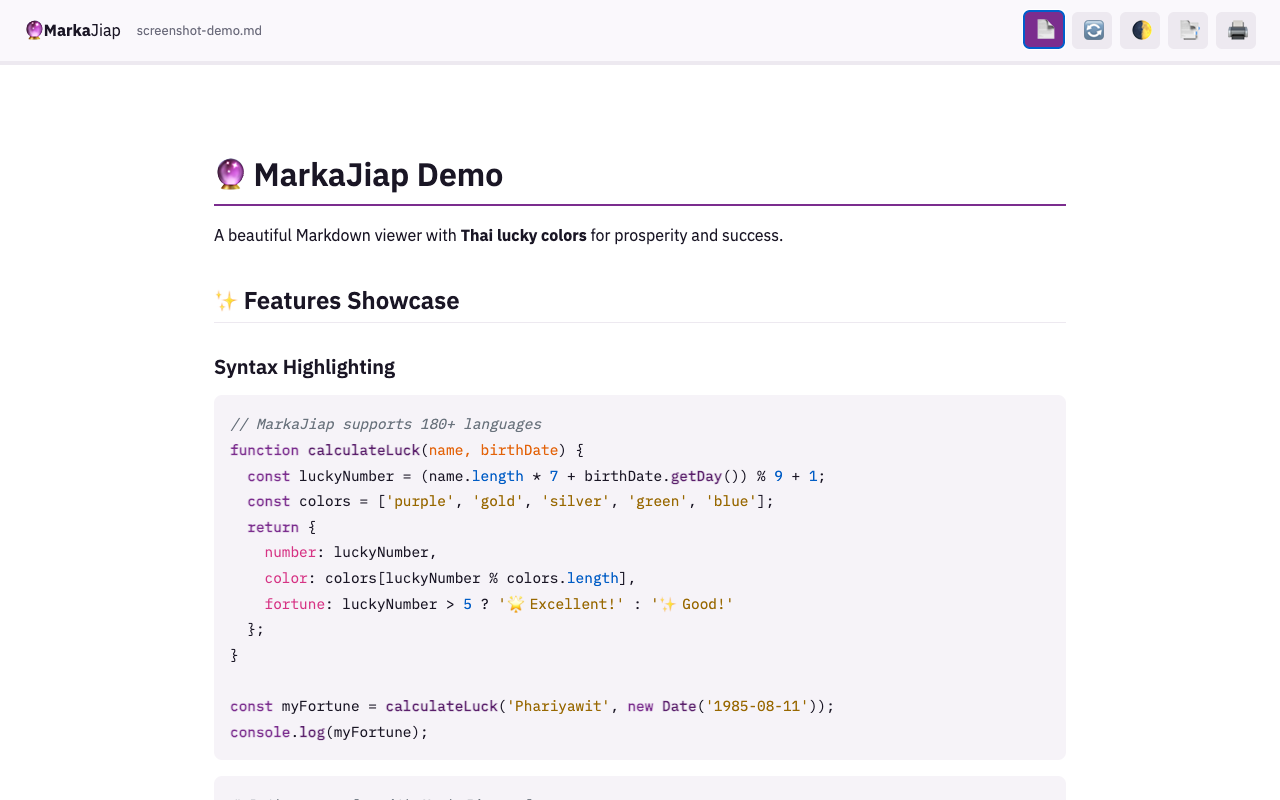The width and height of the screenshot is (1280, 800).
Task: Click the "Syntax Highlighting" subheading
Action: click(x=304, y=367)
